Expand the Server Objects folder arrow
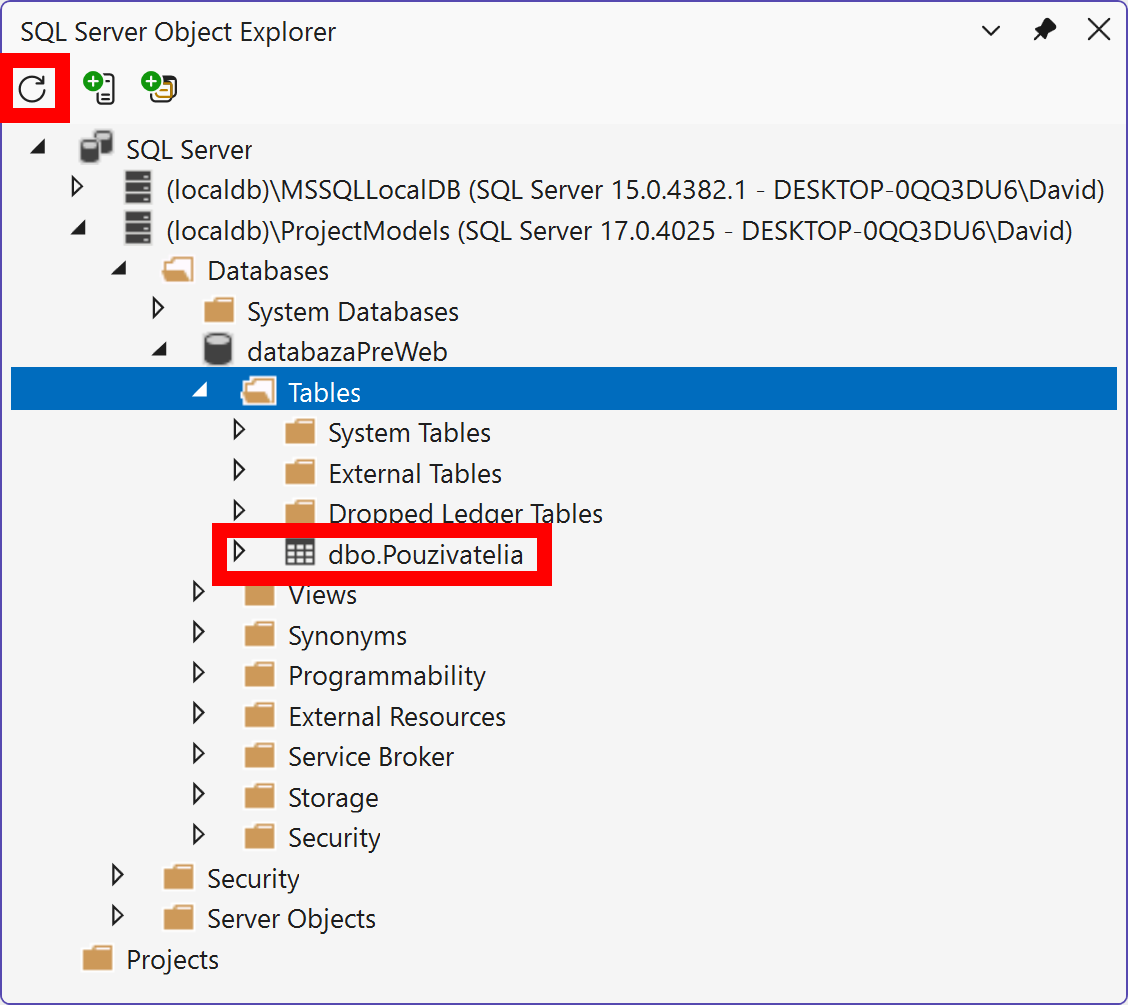 118,916
